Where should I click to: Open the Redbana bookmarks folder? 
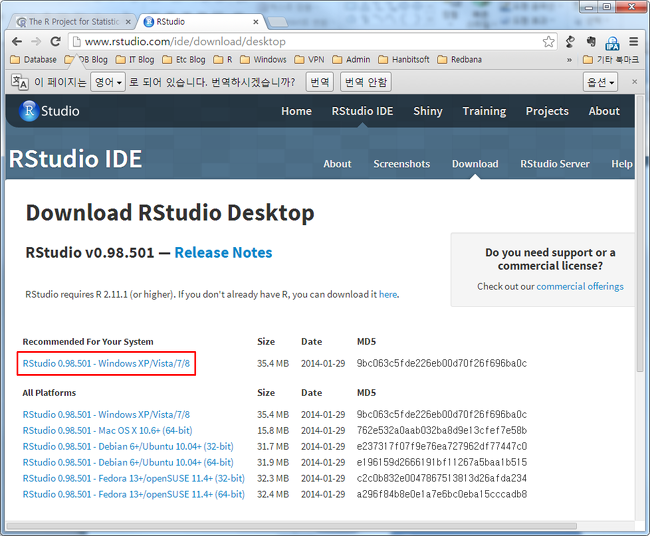[x=459, y=60]
